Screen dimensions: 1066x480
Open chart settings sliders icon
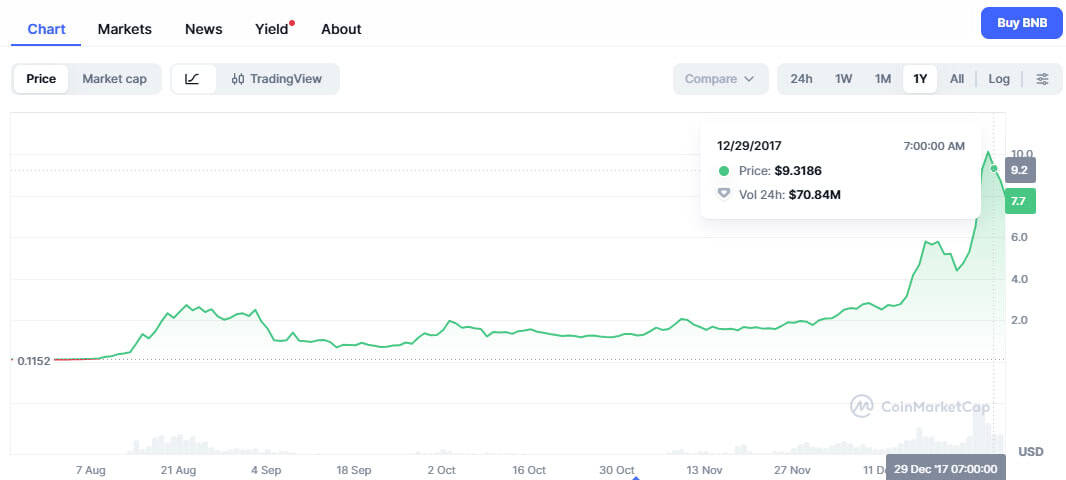point(1042,79)
